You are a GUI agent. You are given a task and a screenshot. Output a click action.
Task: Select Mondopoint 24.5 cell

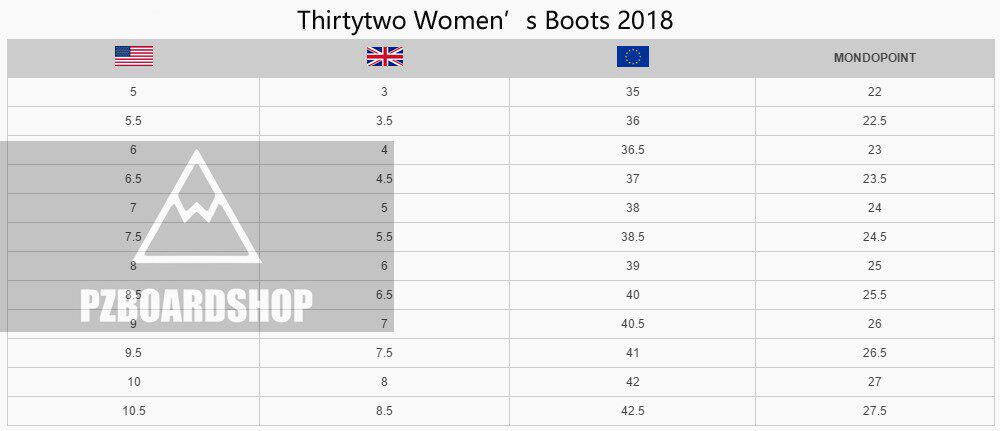click(875, 237)
